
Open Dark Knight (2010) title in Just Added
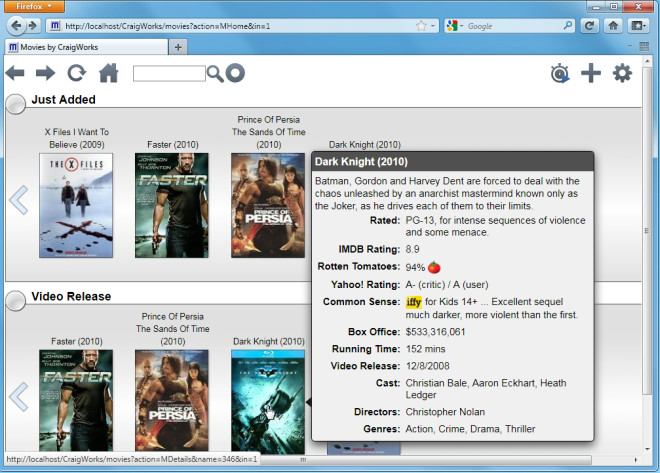point(365,144)
